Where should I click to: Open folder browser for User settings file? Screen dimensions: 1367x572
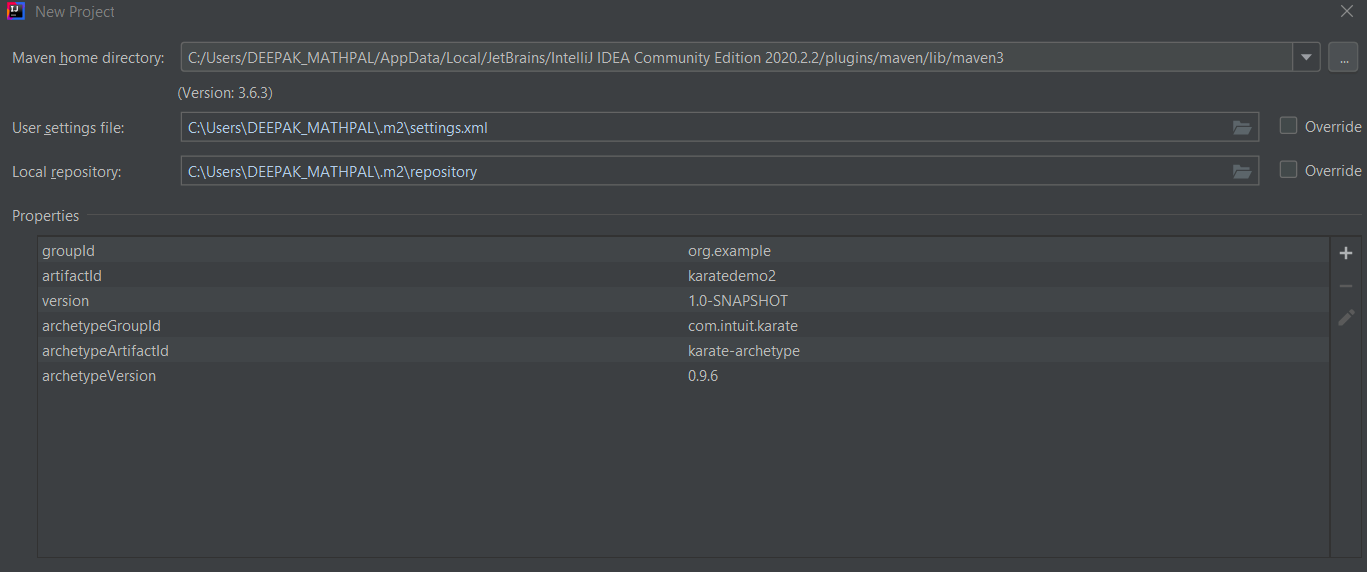(x=1242, y=127)
